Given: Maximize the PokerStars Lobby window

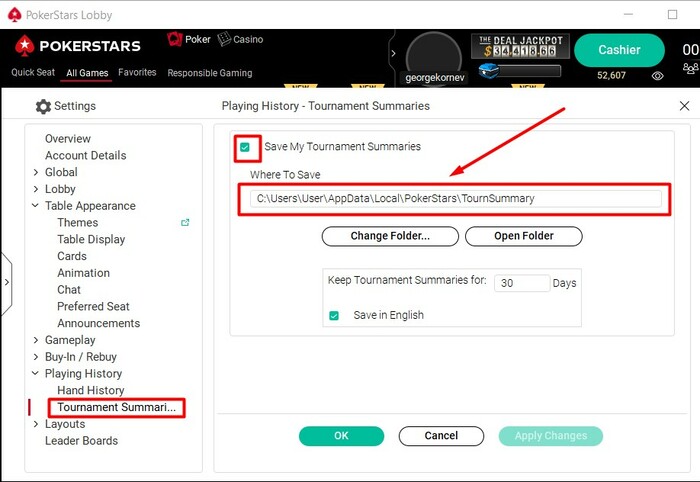Looking at the screenshot, I should 672,15.
